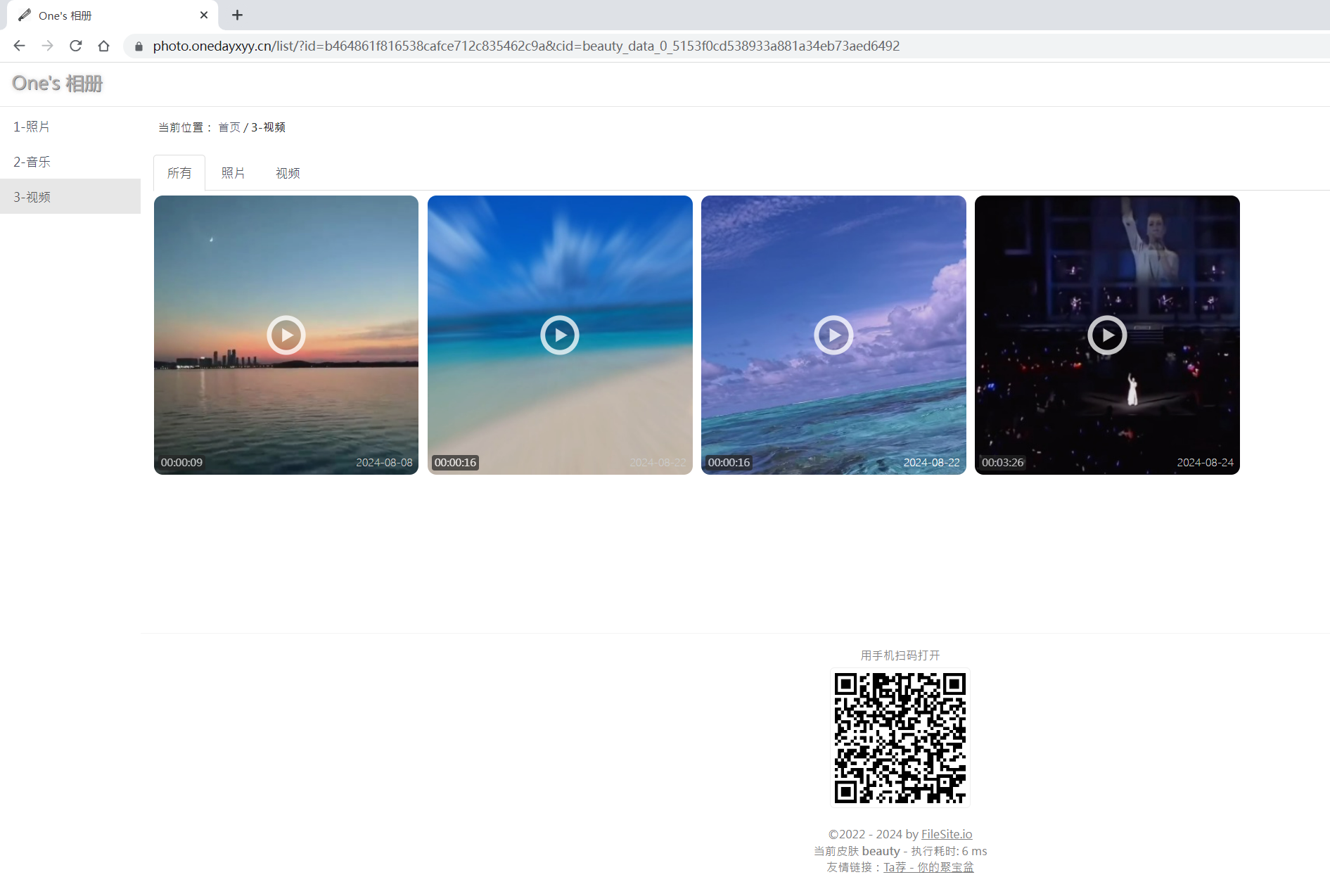Screen dimensions: 1330x896
Task: Click the 2024-08-22 date on ocean clouds video
Action: point(931,463)
